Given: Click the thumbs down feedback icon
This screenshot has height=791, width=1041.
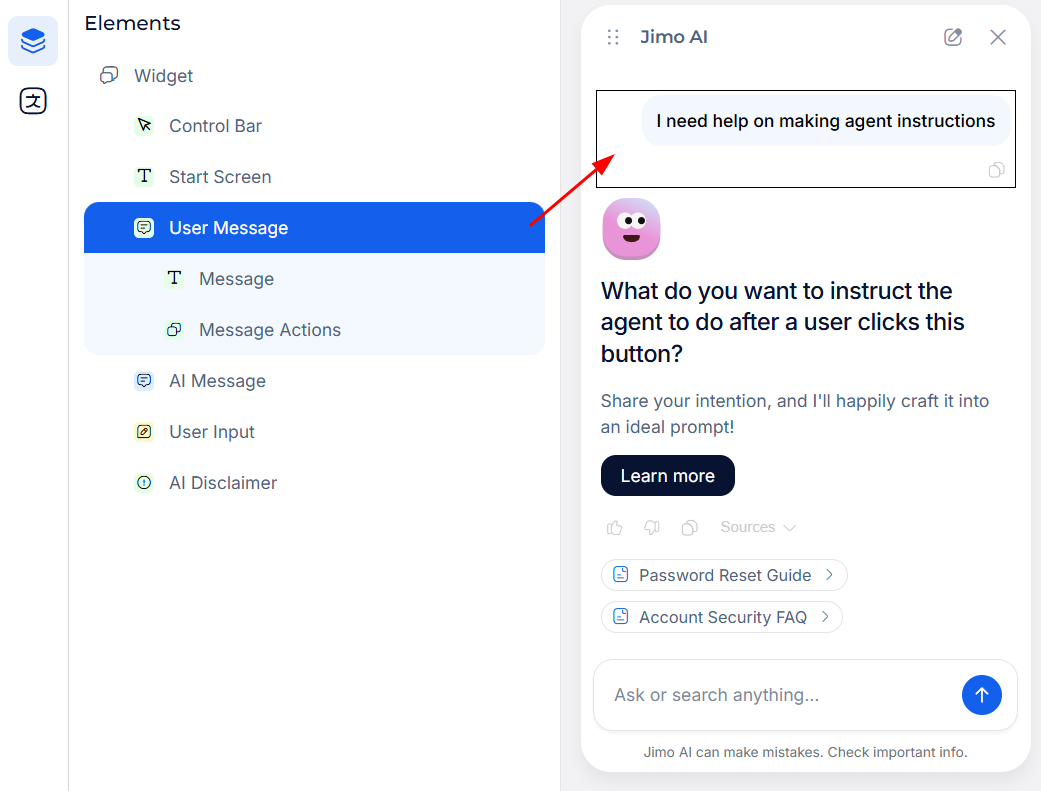Looking at the screenshot, I should 652,527.
